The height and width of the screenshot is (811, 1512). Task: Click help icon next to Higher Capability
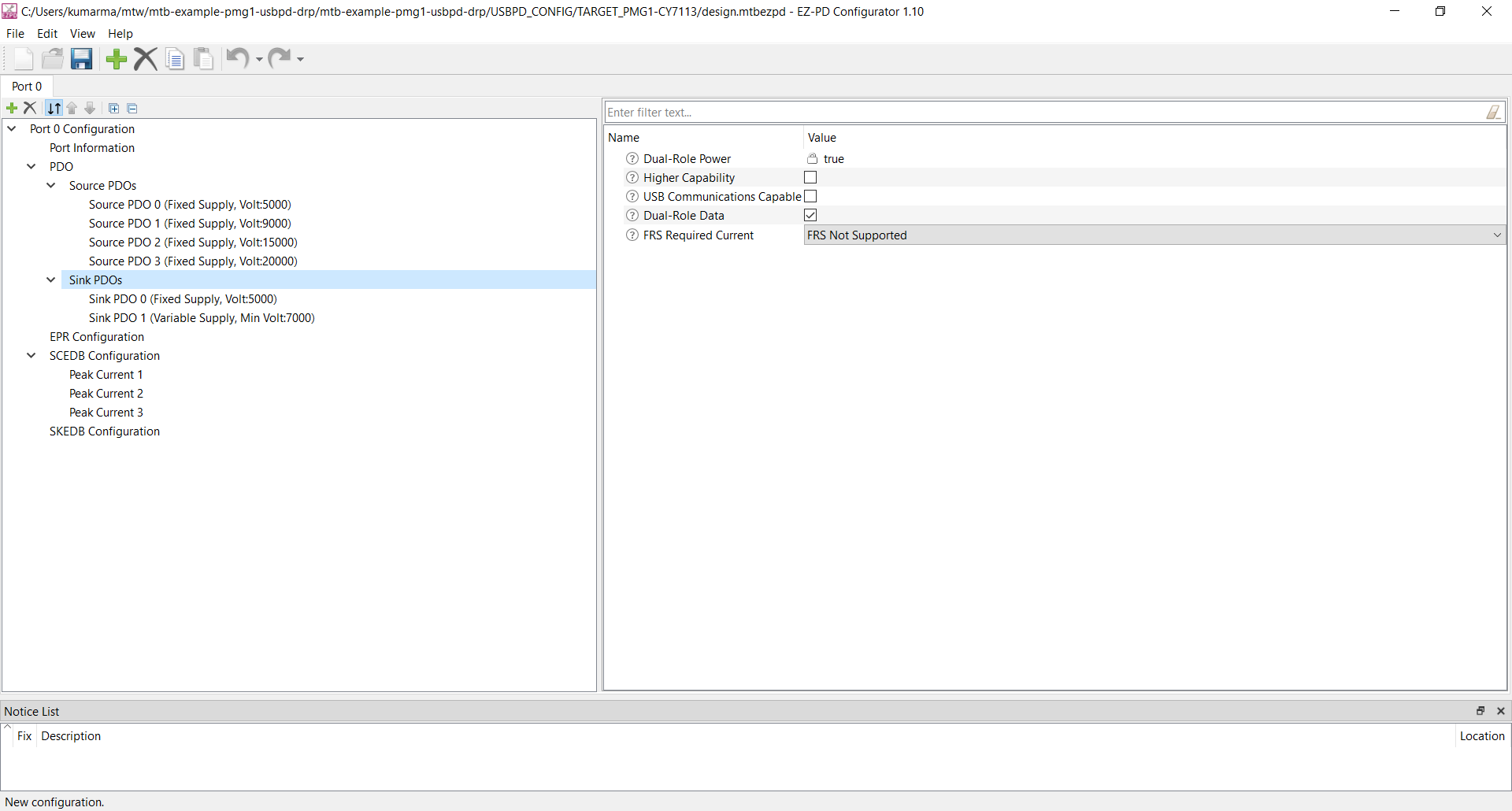pos(632,178)
